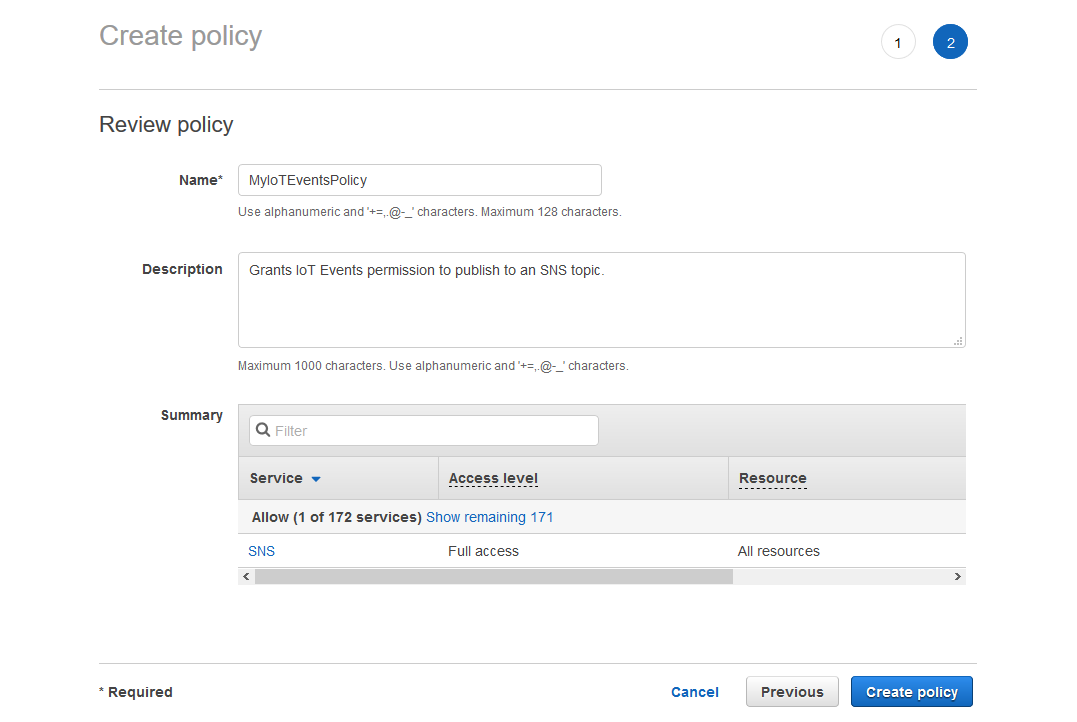Sort by Service using the blue arrow
Viewport: 1077px width, 722px height.
click(316, 479)
